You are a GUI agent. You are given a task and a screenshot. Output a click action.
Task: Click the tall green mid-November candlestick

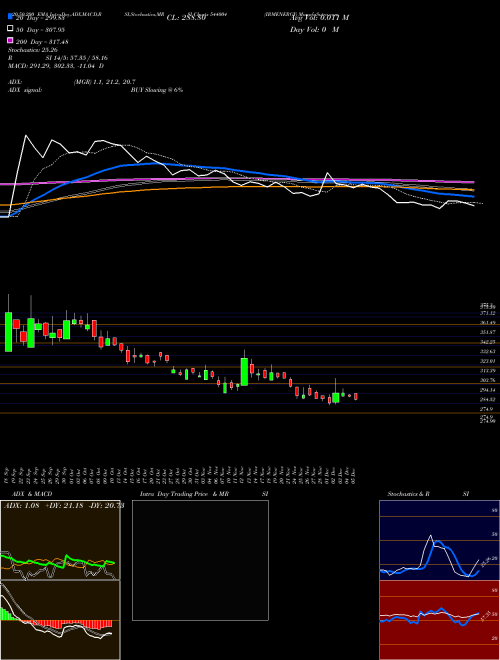tap(244, 372)
